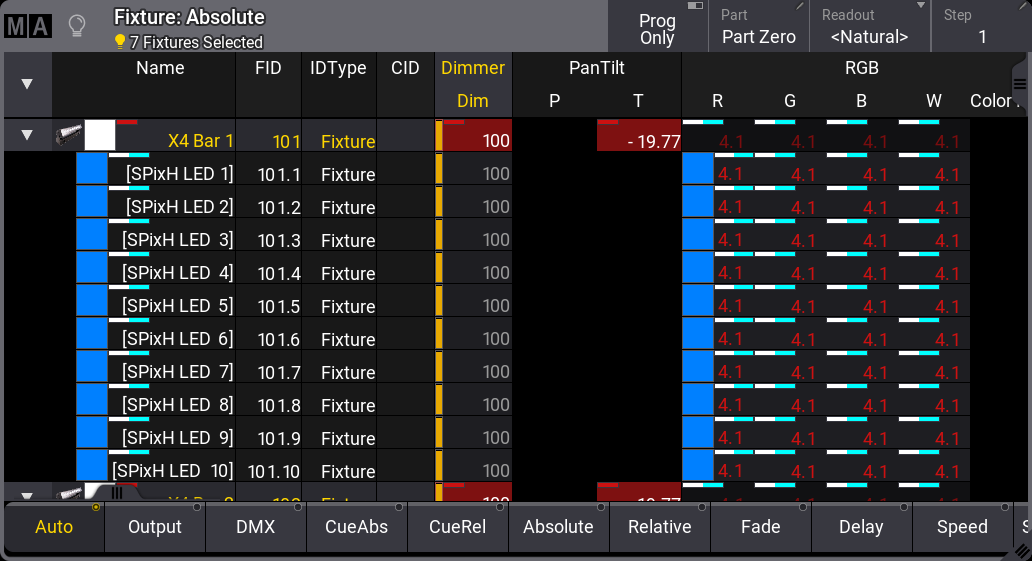This screenshot has width=1032, height=561.
Task: Select the CueAbs layer tab
Action: coord(357,527)
